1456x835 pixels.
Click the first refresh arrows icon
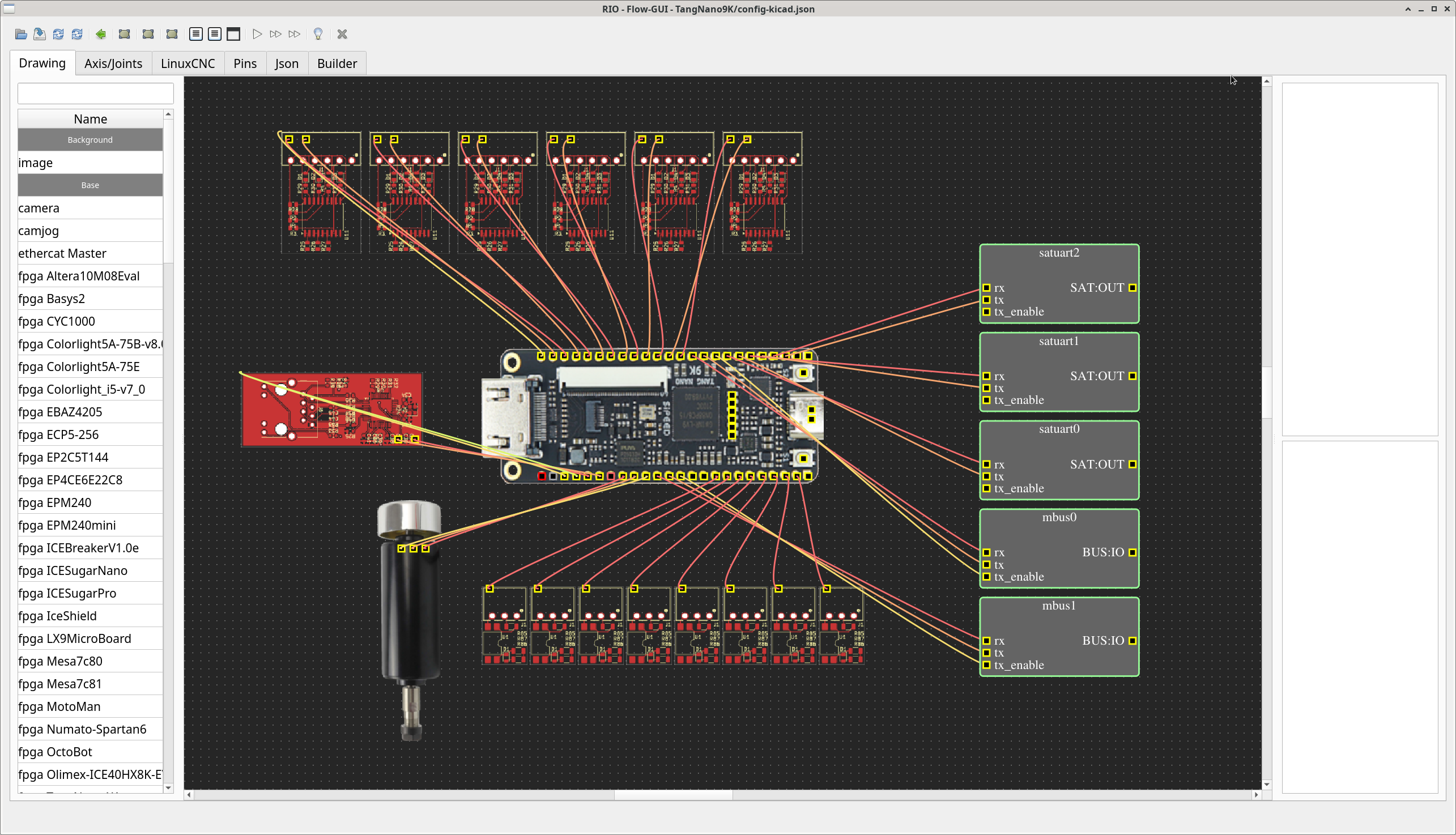[58, 35]
